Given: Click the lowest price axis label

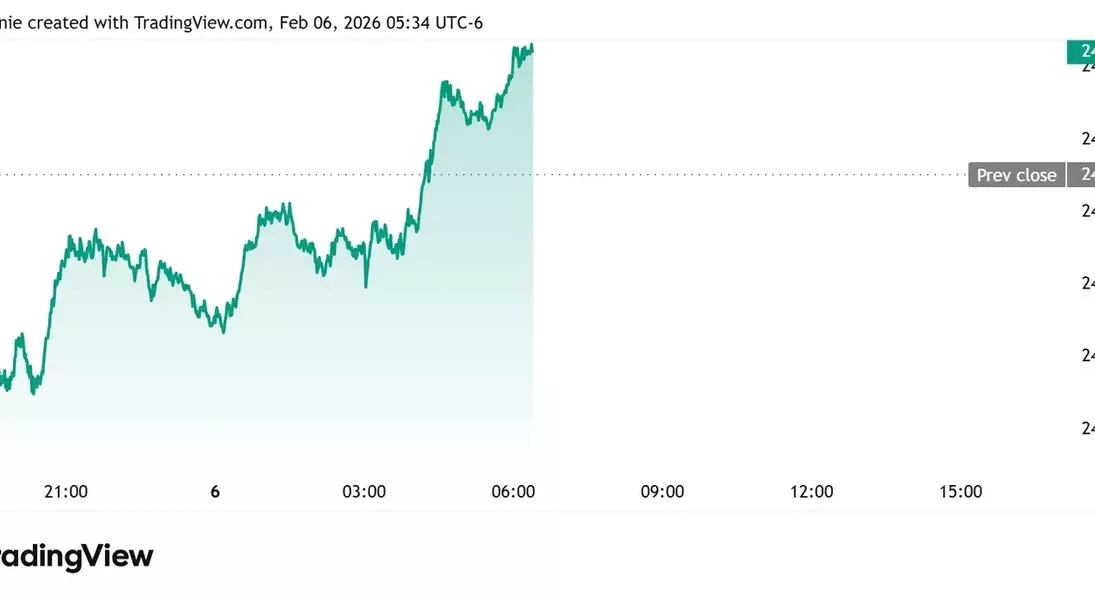Looking at the screenshot, I should coord(1086,428).
